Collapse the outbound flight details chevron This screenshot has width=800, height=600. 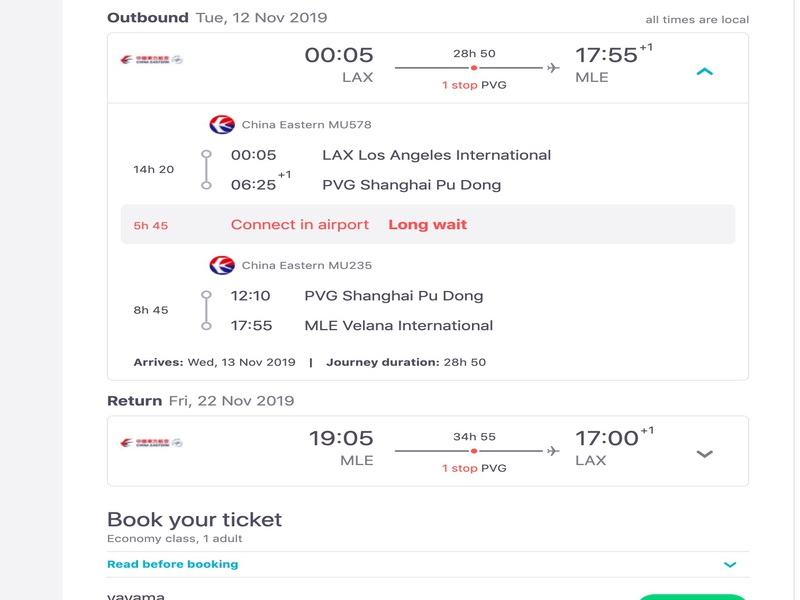(704, 71)
